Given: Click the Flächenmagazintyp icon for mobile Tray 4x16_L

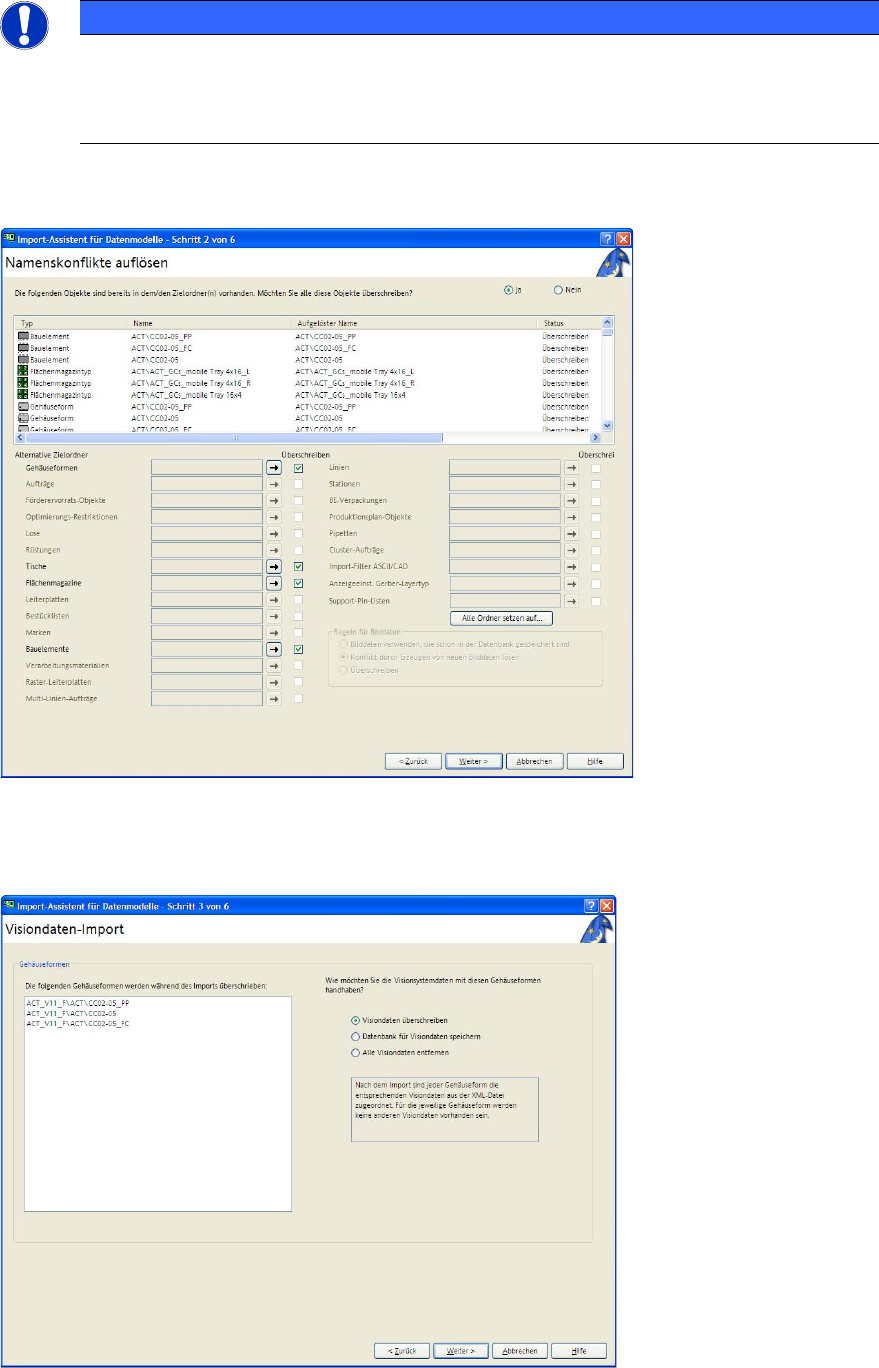Looking at the screenshot, I should click(23, 371).
